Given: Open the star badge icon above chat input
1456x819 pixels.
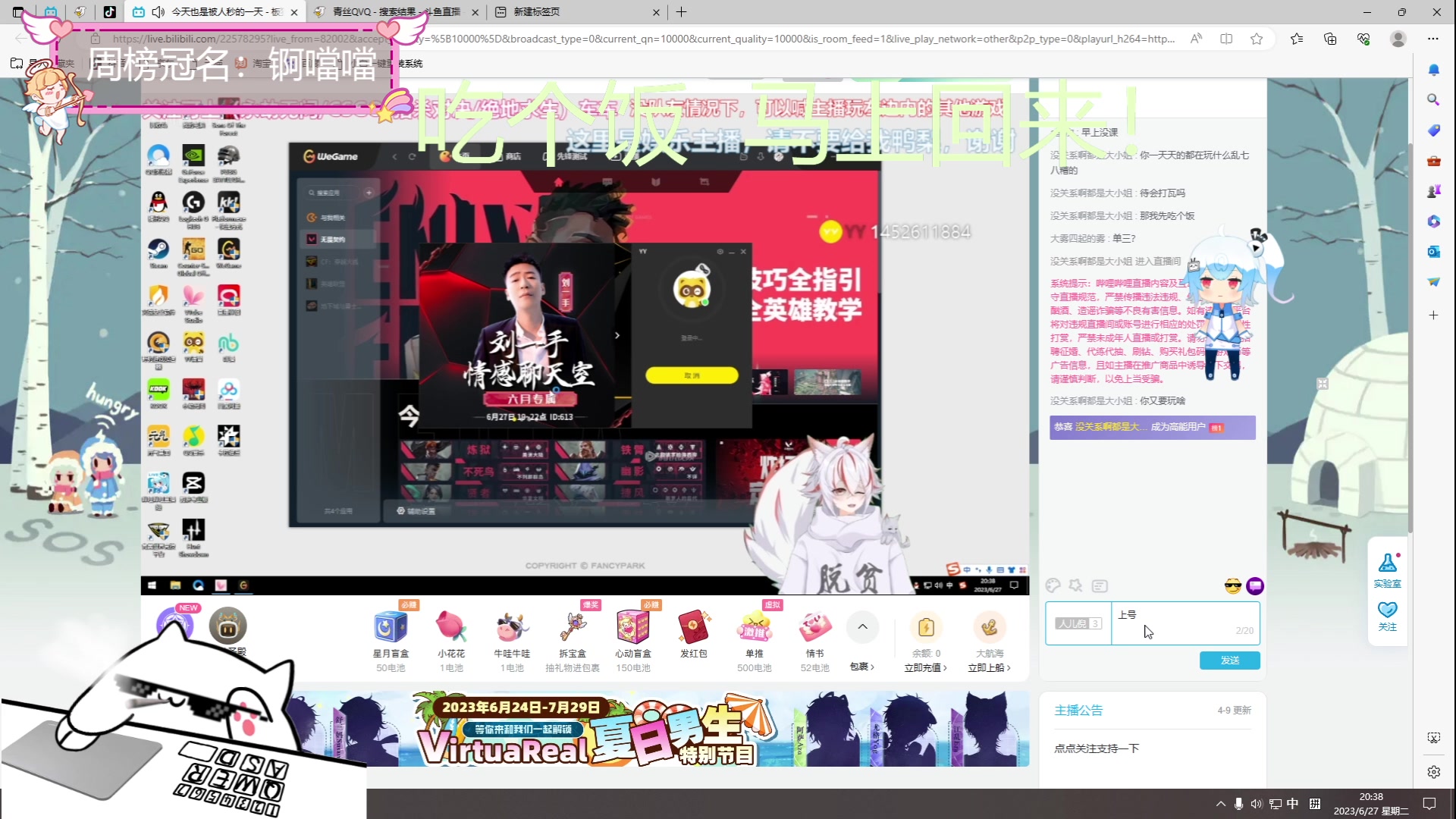Looking at the screenshot, I should (x=1075, y=585).
